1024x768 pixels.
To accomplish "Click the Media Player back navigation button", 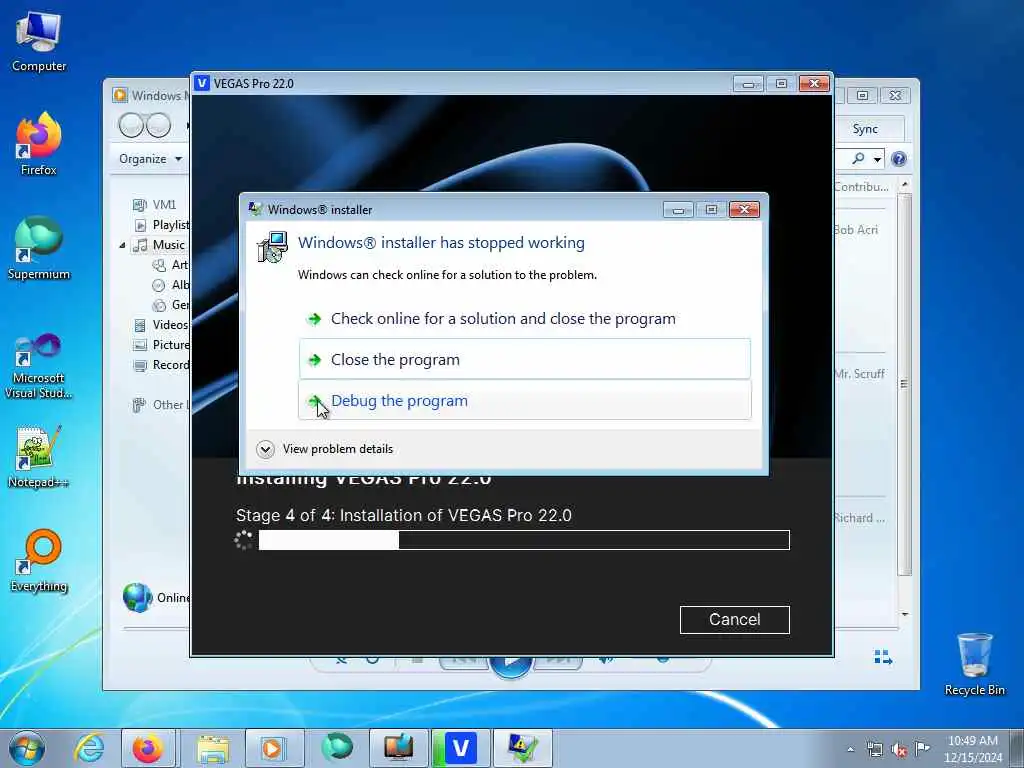I will 131,125.
